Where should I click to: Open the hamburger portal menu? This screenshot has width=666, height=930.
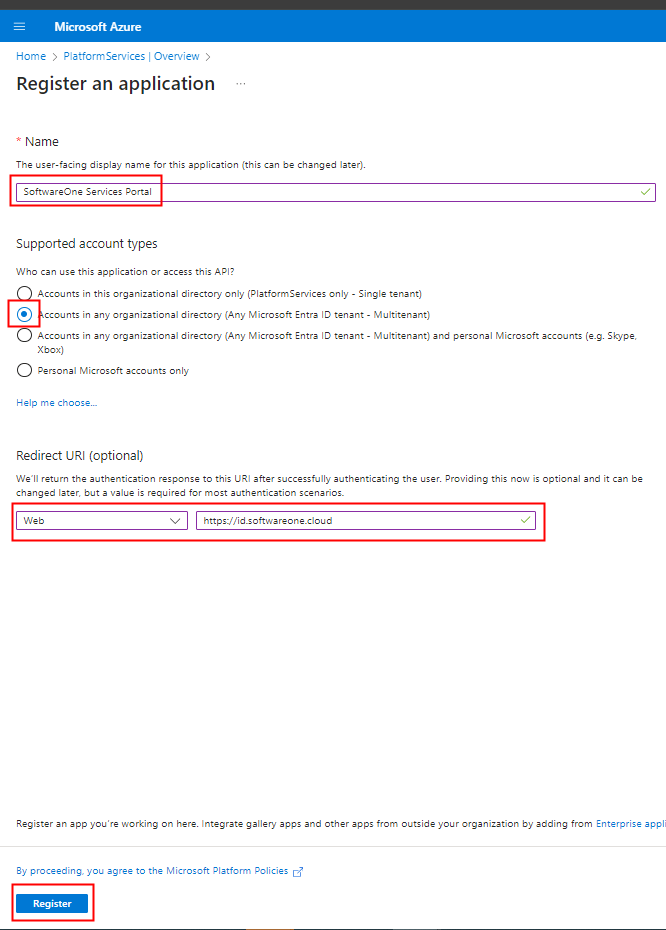pyautogui.click(x=20, y=27)
